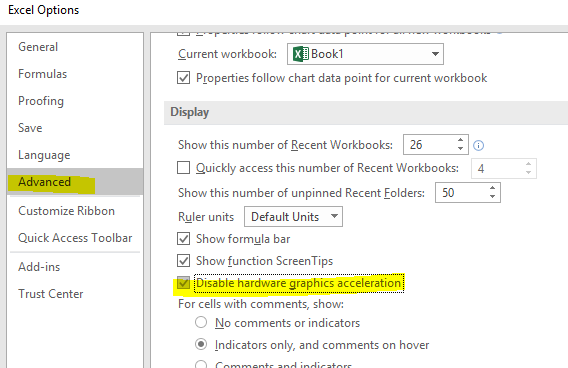Click the Excel Options dialog title

(43, 10)
